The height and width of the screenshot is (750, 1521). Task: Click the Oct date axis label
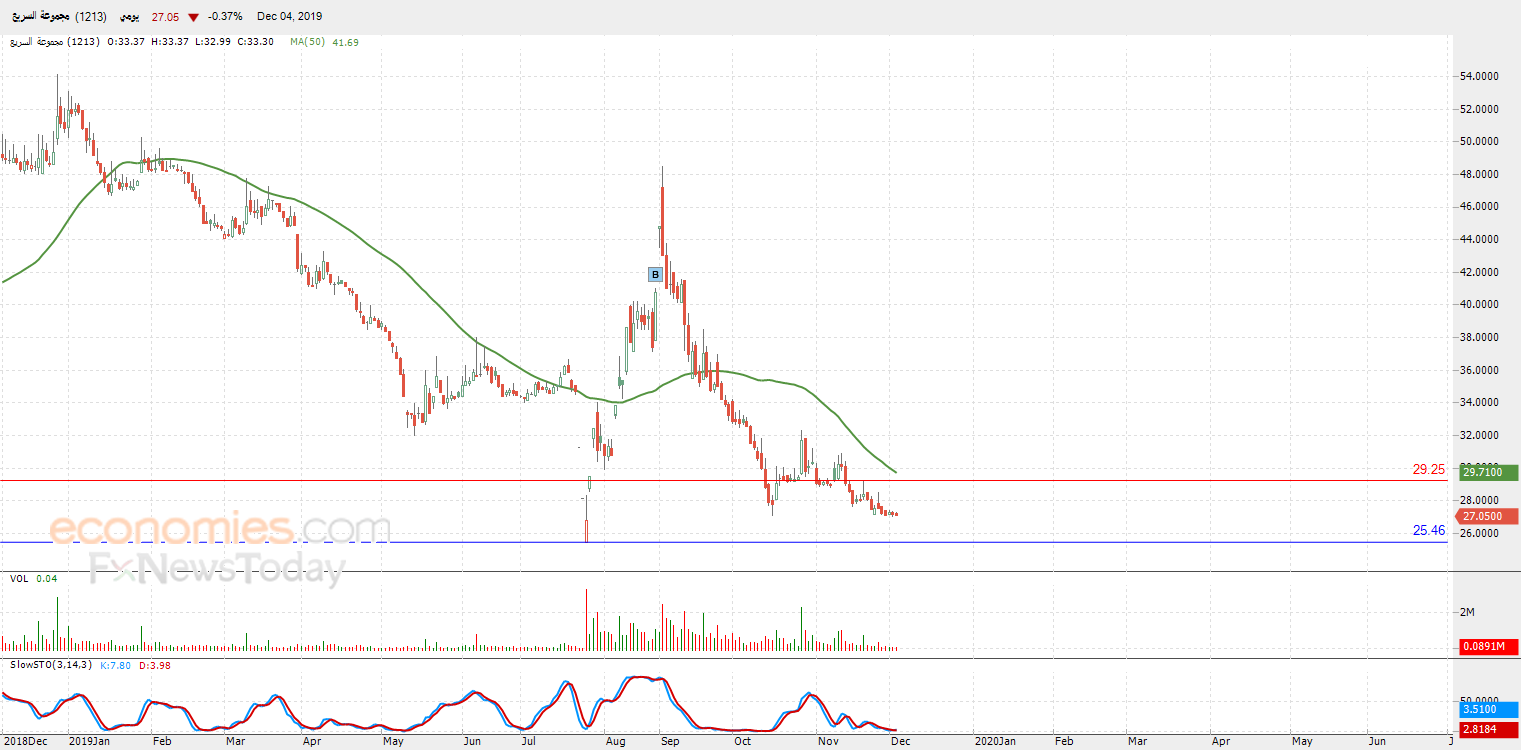743,742
